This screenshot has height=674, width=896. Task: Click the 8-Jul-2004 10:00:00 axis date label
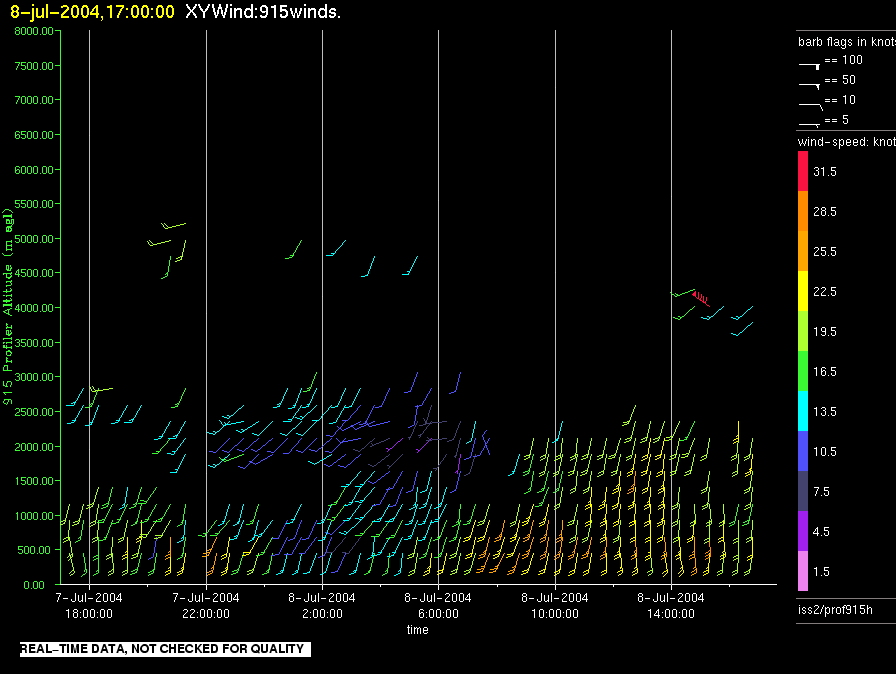554,605
